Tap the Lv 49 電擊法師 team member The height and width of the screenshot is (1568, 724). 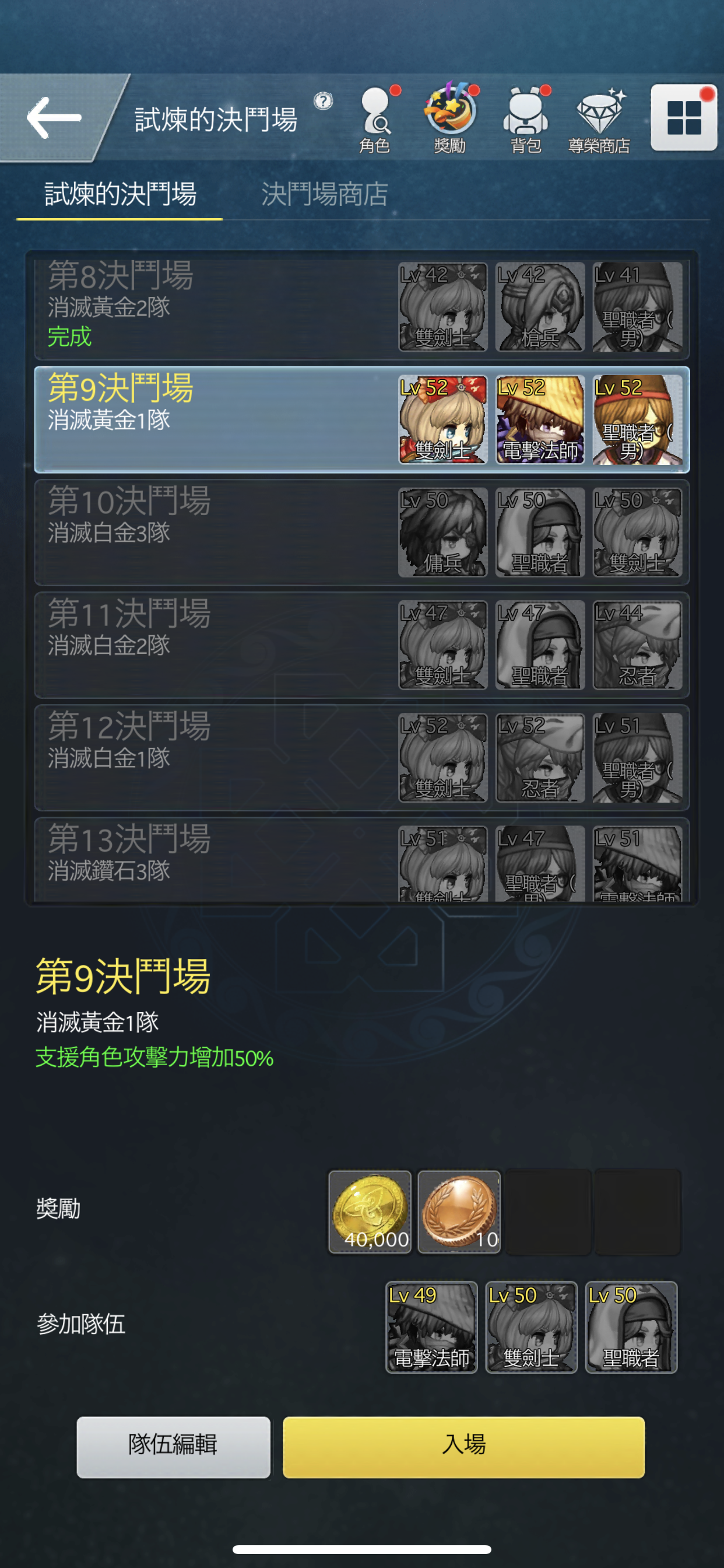(x=431, y=1327)
